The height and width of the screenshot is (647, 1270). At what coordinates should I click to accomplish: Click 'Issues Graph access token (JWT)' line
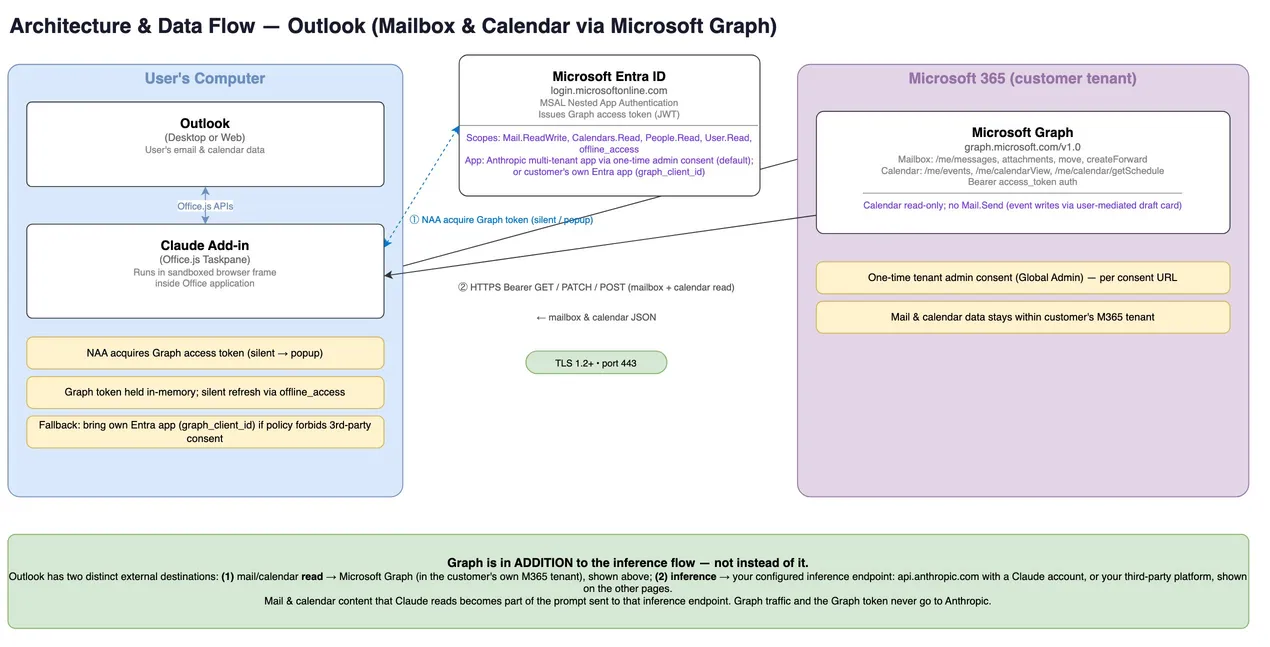[609, 115]
